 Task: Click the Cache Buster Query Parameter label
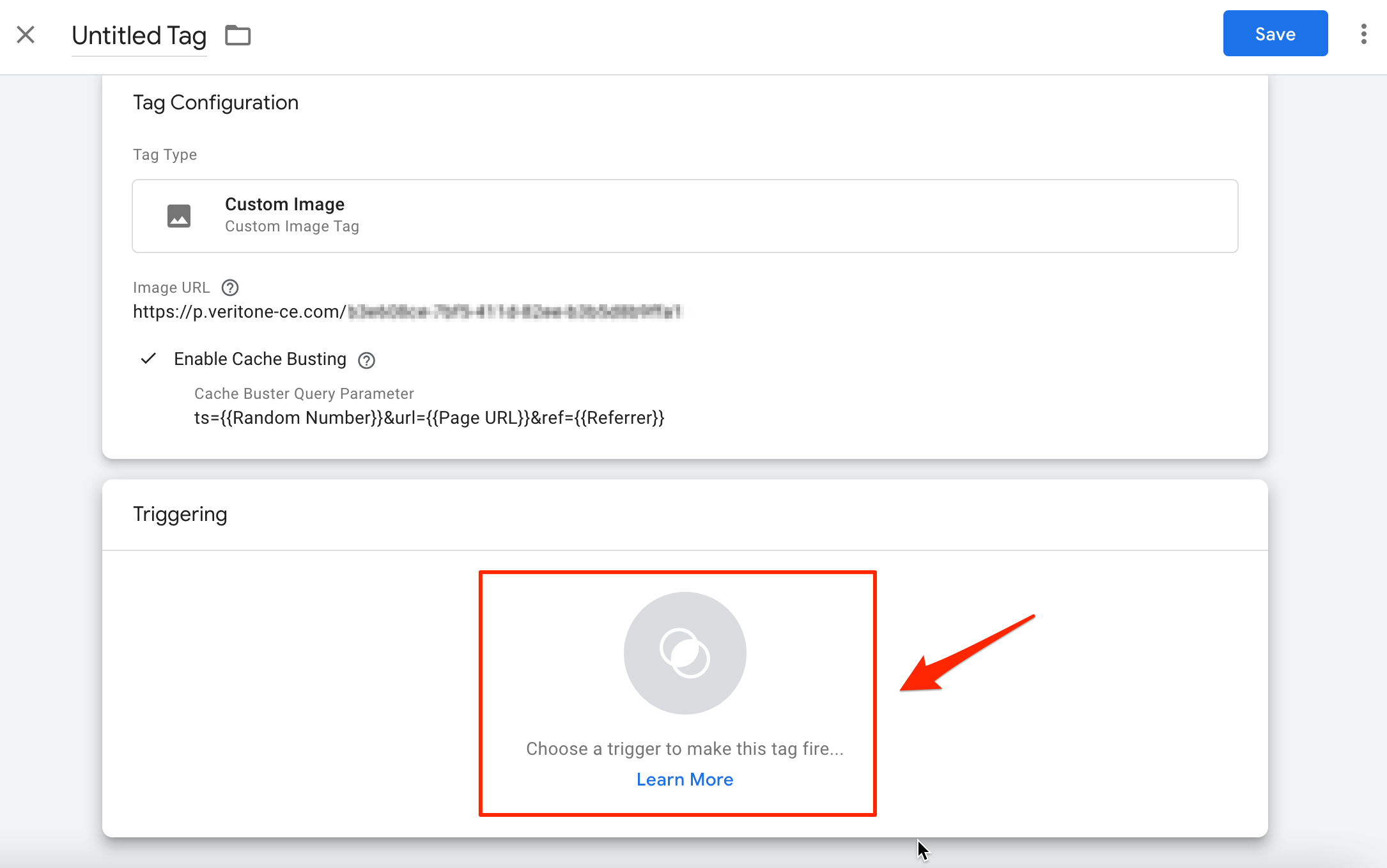pos(304,394)
